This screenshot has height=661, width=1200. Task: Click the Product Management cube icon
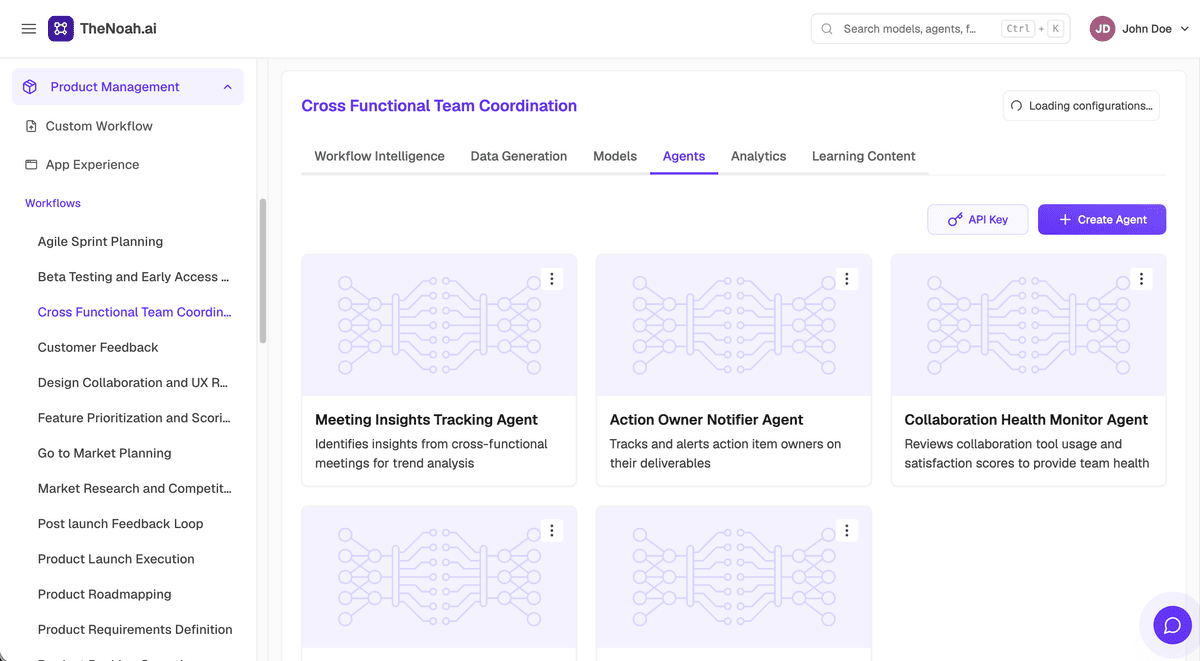(x=30, y=87)
